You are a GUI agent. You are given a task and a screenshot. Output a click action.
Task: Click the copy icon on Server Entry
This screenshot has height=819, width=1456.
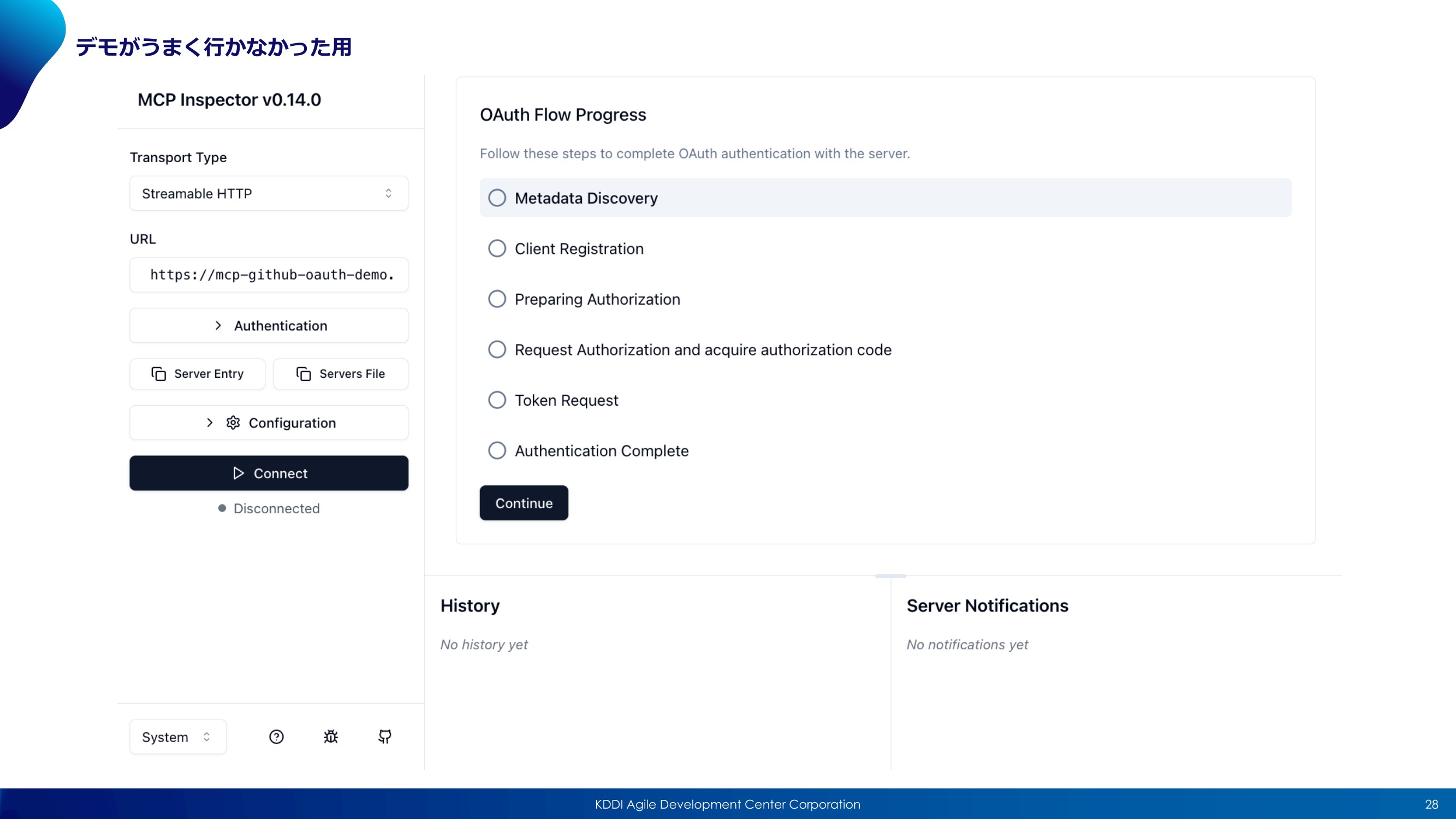159,373
